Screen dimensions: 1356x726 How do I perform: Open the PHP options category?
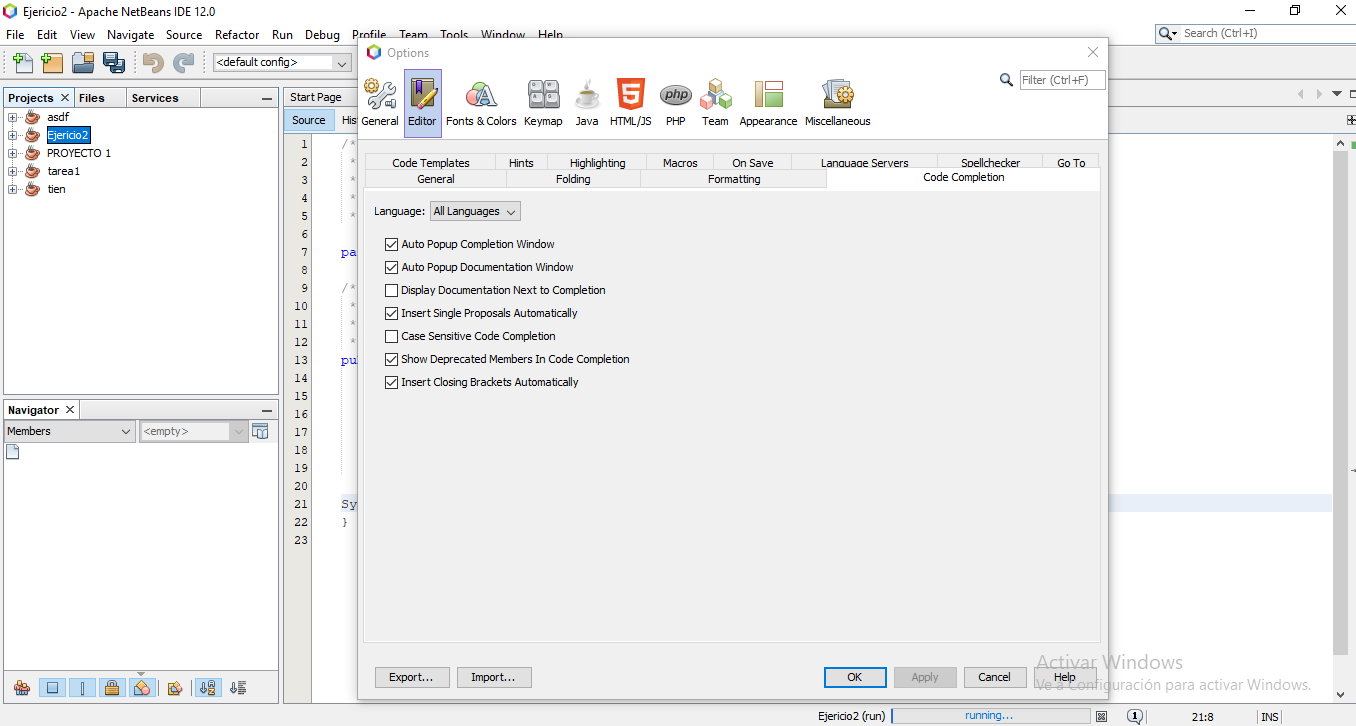tap(676, 103)
